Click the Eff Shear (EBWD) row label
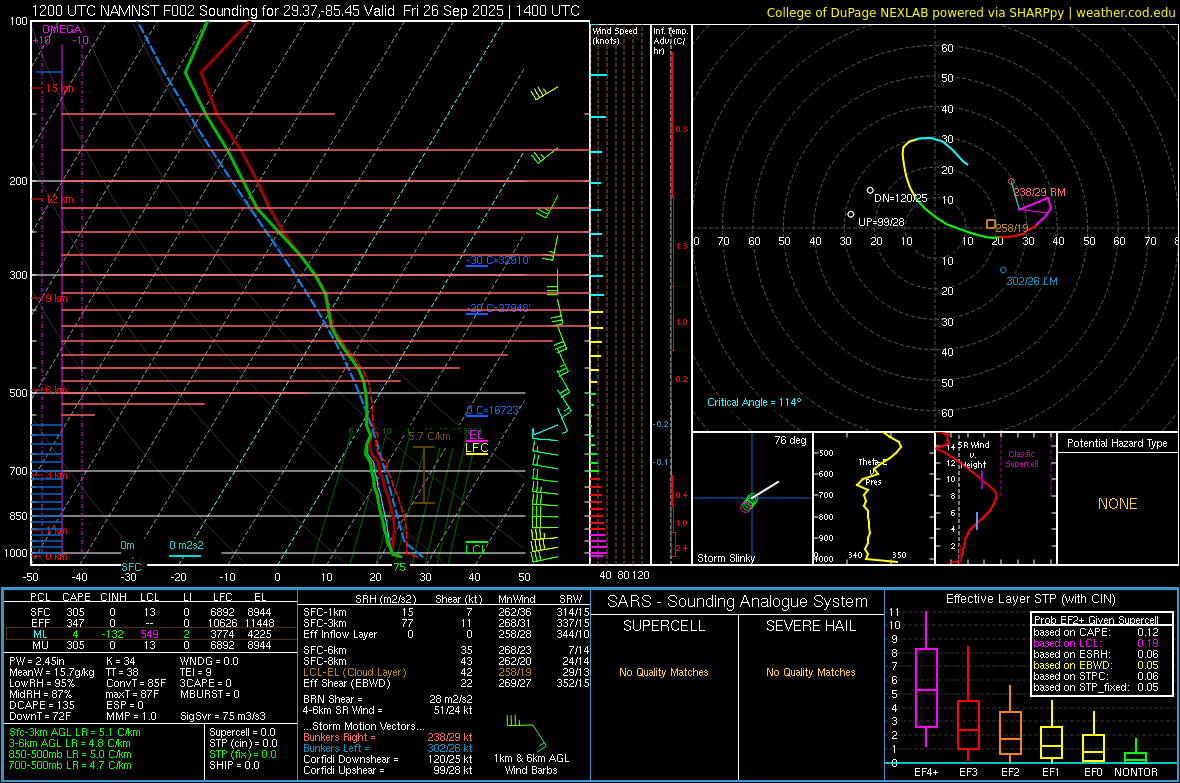 pos(347,684)
